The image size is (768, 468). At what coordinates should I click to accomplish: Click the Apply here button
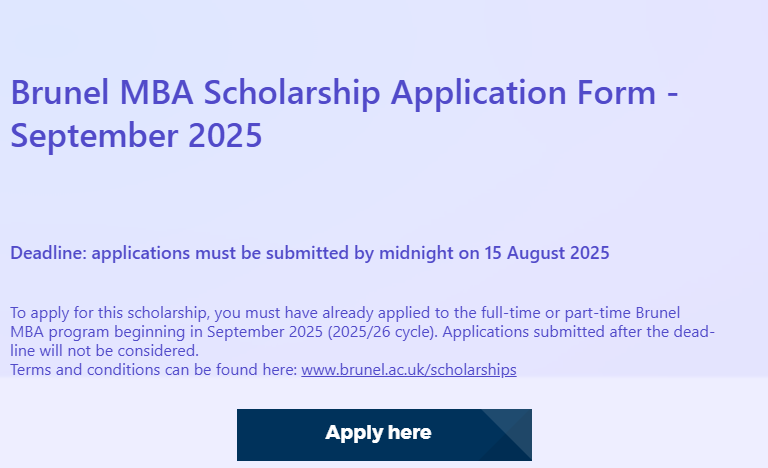(x=378, y=434)
